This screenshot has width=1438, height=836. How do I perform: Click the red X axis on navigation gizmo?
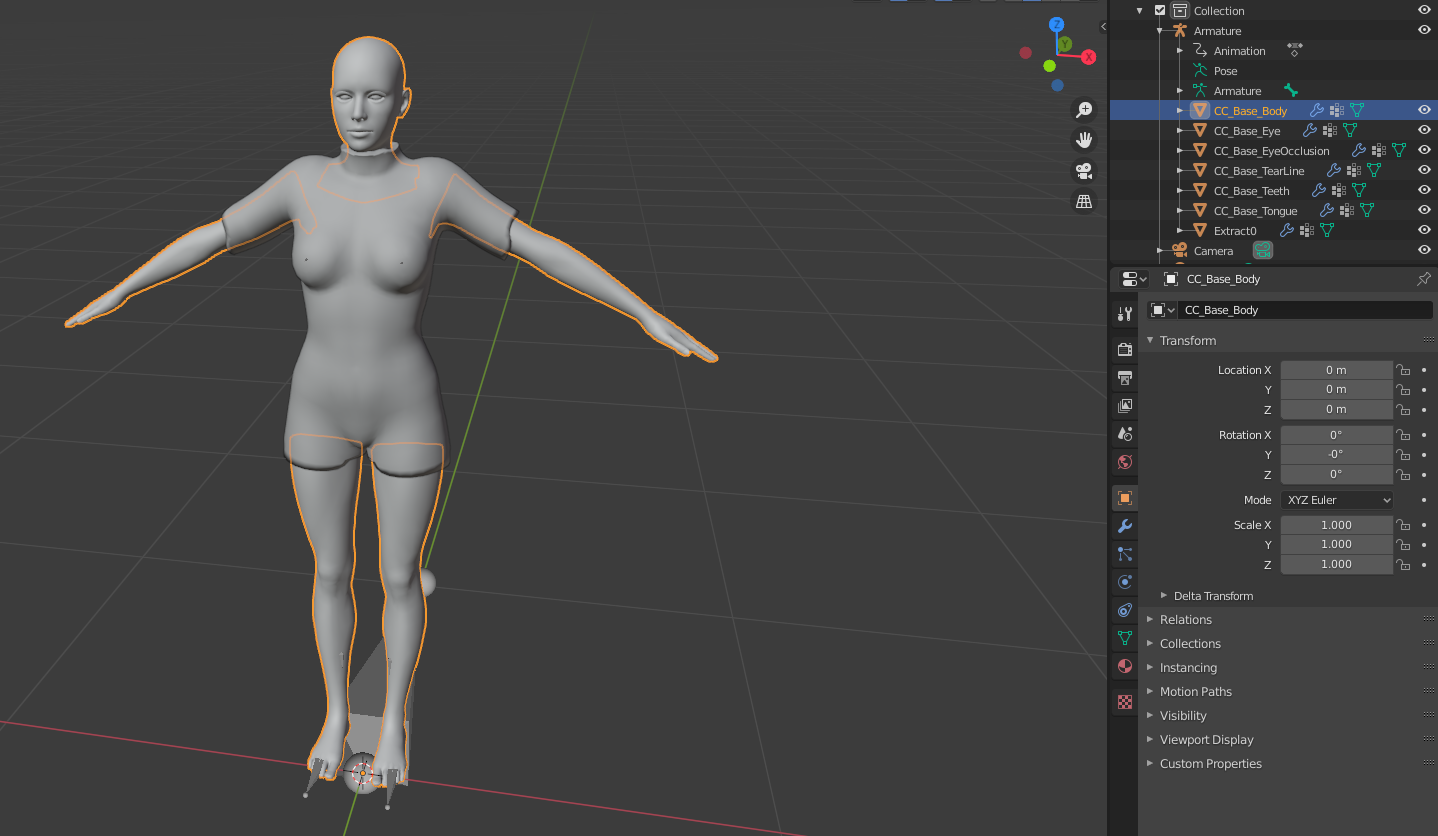pyautogui.click(x=1088, y=57)
